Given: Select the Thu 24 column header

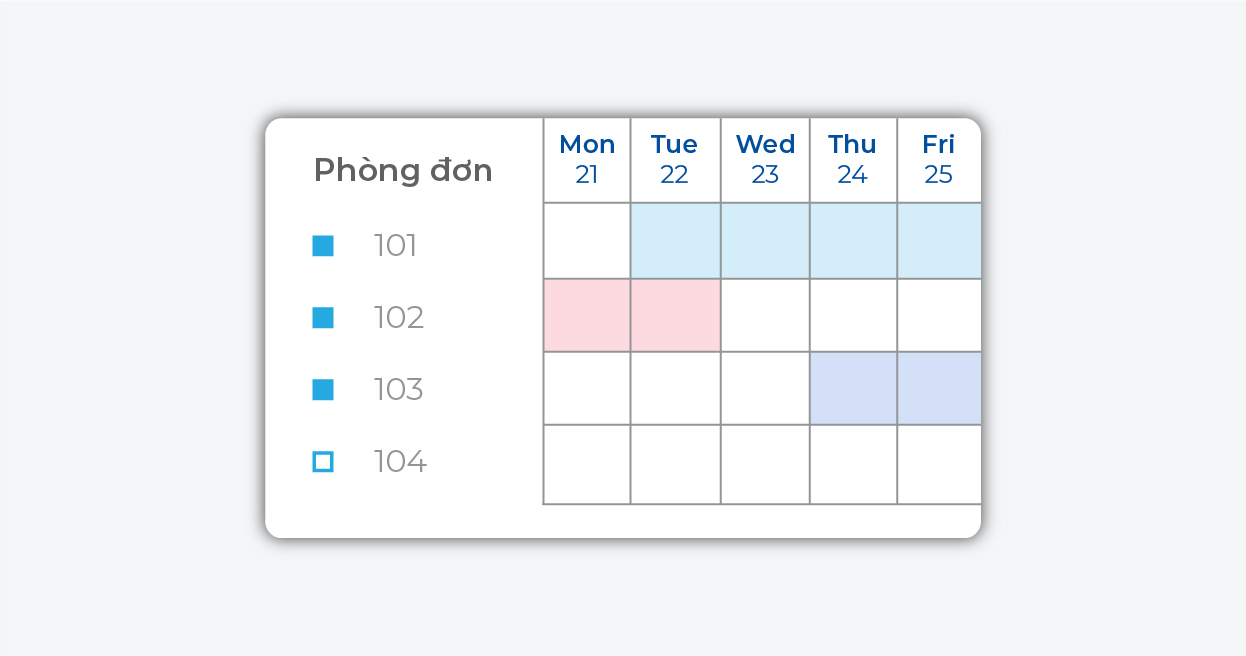Looking at the screenshot, I should pos(853,160).
